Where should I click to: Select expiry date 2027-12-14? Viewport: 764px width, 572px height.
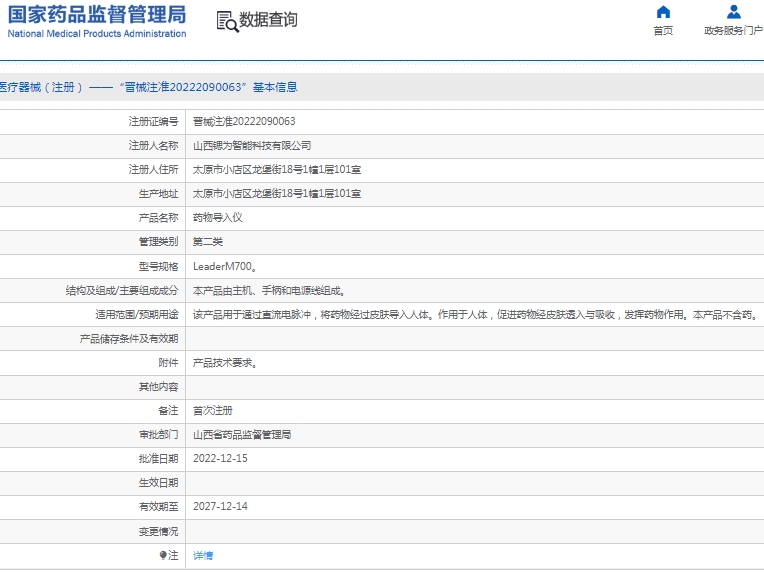[220, 507]
